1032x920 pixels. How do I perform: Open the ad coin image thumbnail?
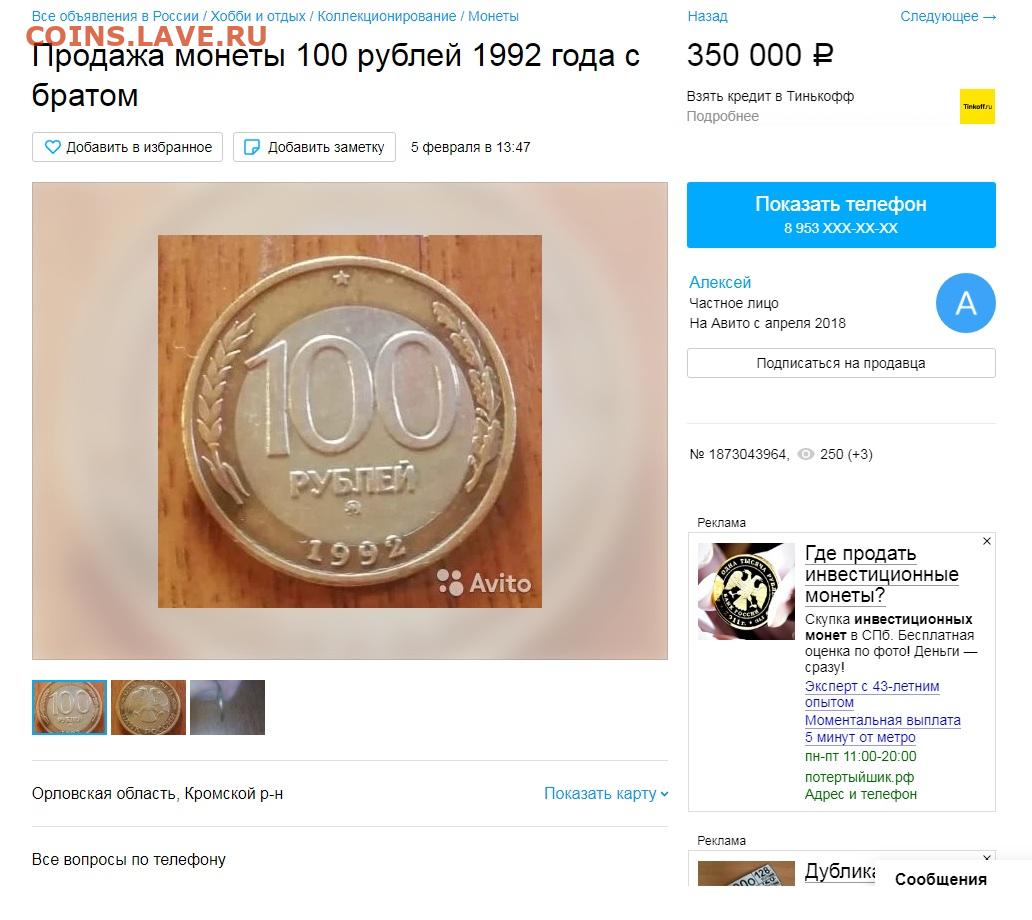pyautogui.click(x=746, y=591)
